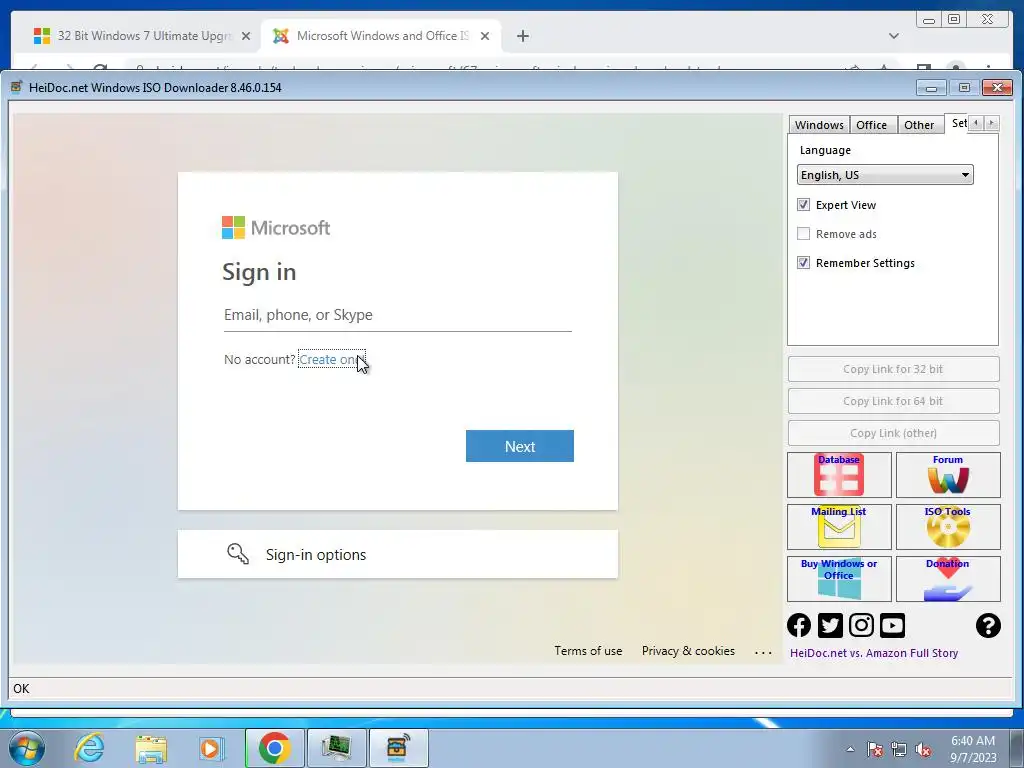
Task: Click Action Center flag tray icon
Action: [x=874, y=749]
